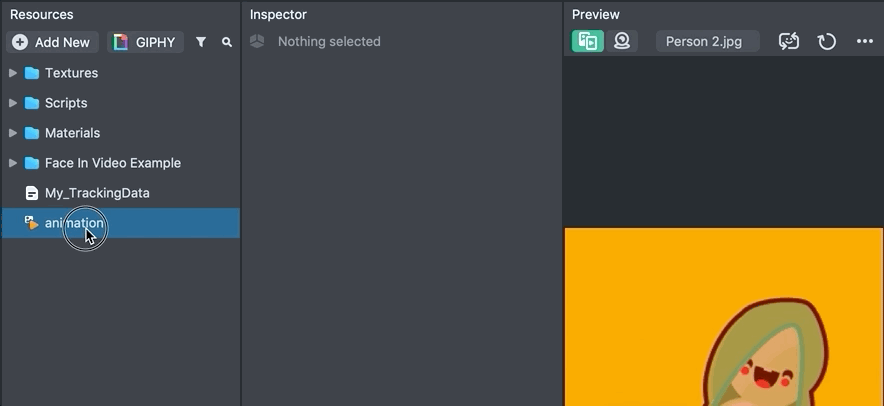Click the Add New resource button
Image resolution: width=884 pixels, height=406 pixels.
(52, 42)
